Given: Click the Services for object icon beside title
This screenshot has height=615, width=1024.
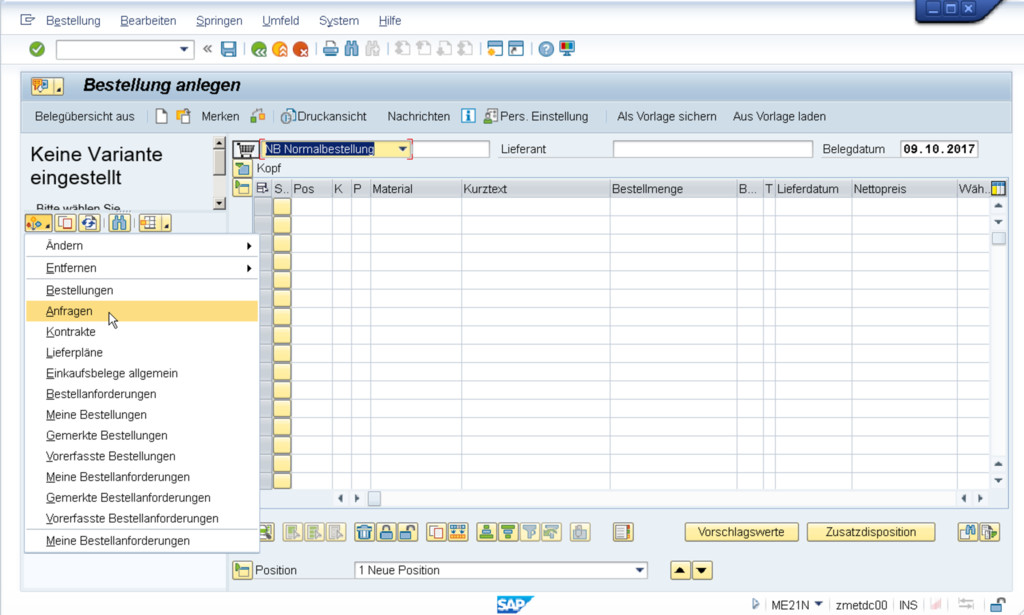Looking at the screenshot, I should tap(47, 86).
